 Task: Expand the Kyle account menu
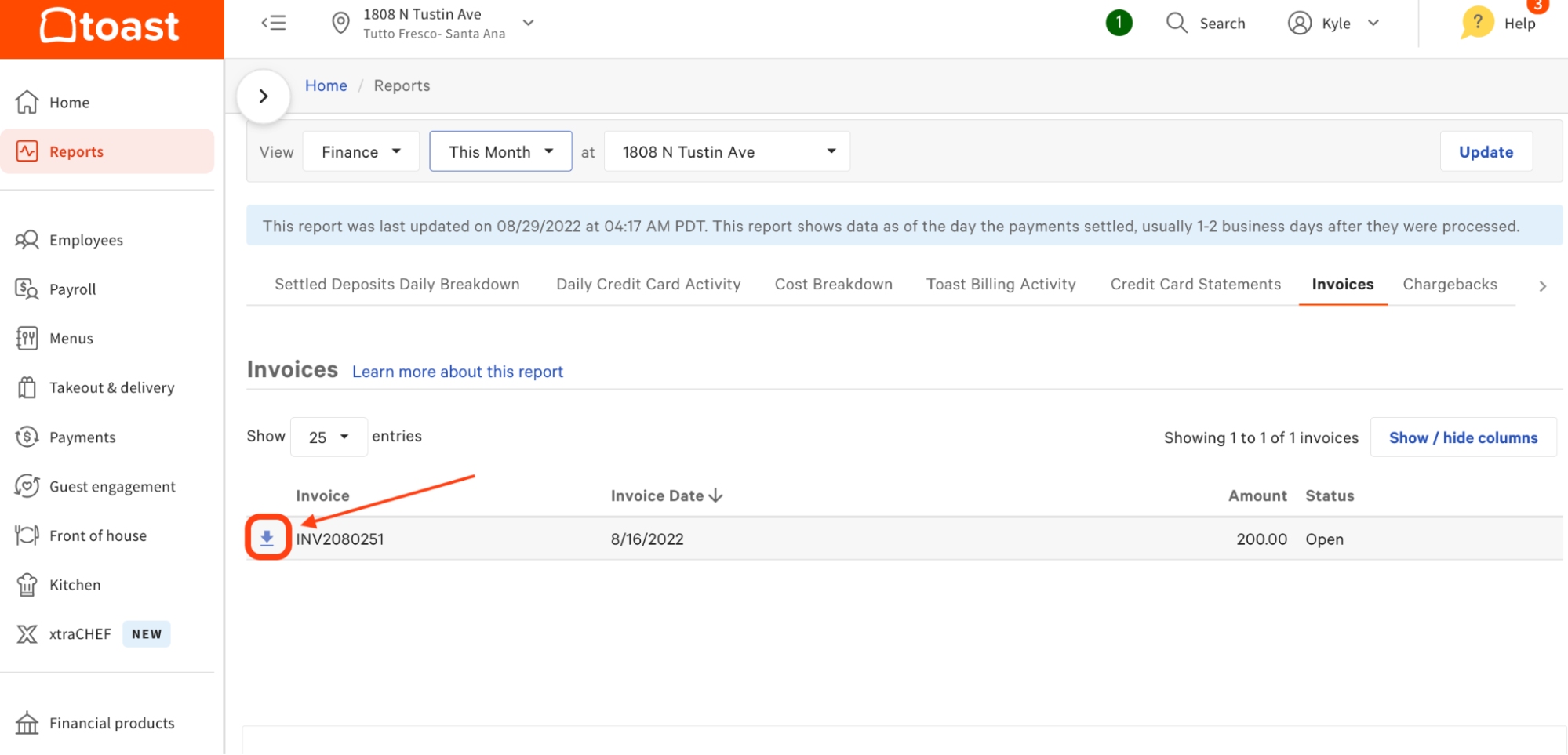(x=1333, y=23)
